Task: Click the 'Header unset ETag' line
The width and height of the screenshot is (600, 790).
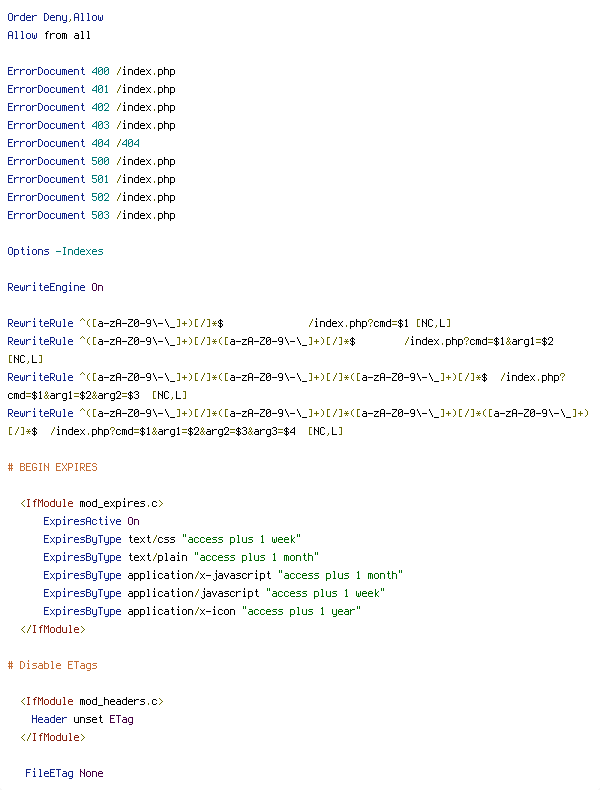Action: pyautogui.click(x=83, y=719)
